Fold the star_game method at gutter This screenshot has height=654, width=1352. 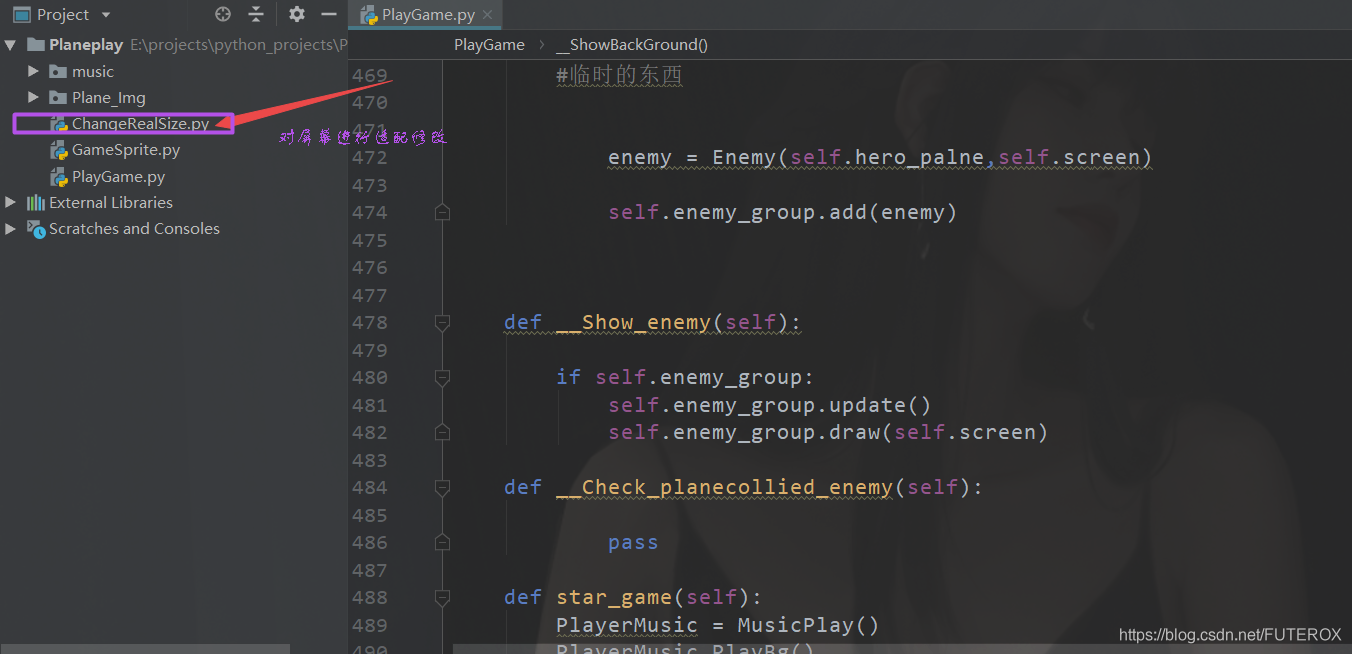442,598
